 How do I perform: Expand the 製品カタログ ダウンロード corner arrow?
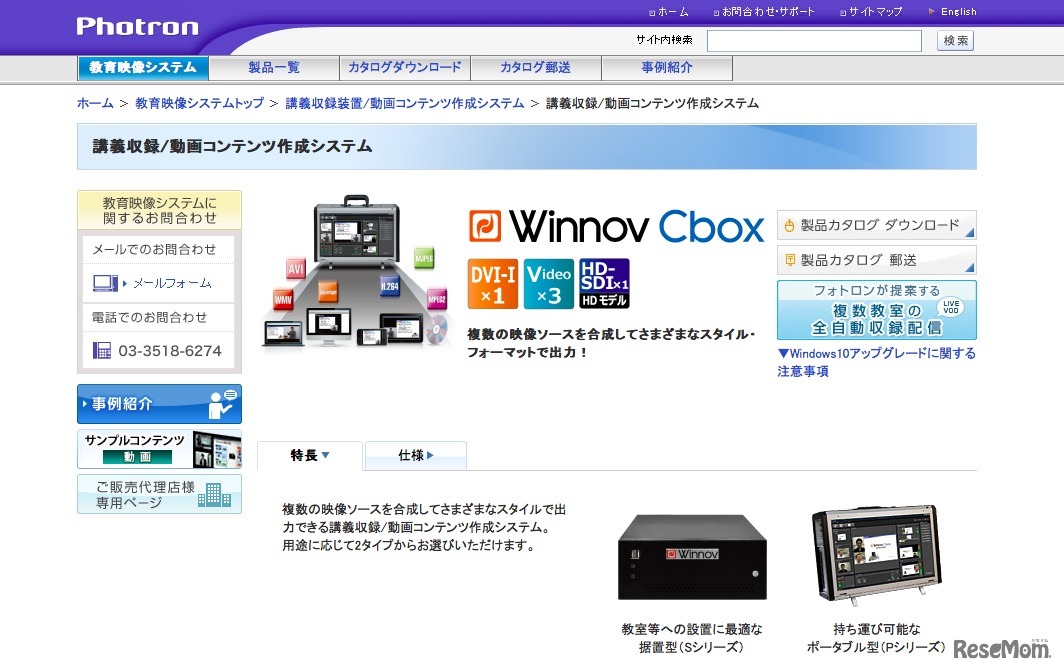tap(969, 231)
